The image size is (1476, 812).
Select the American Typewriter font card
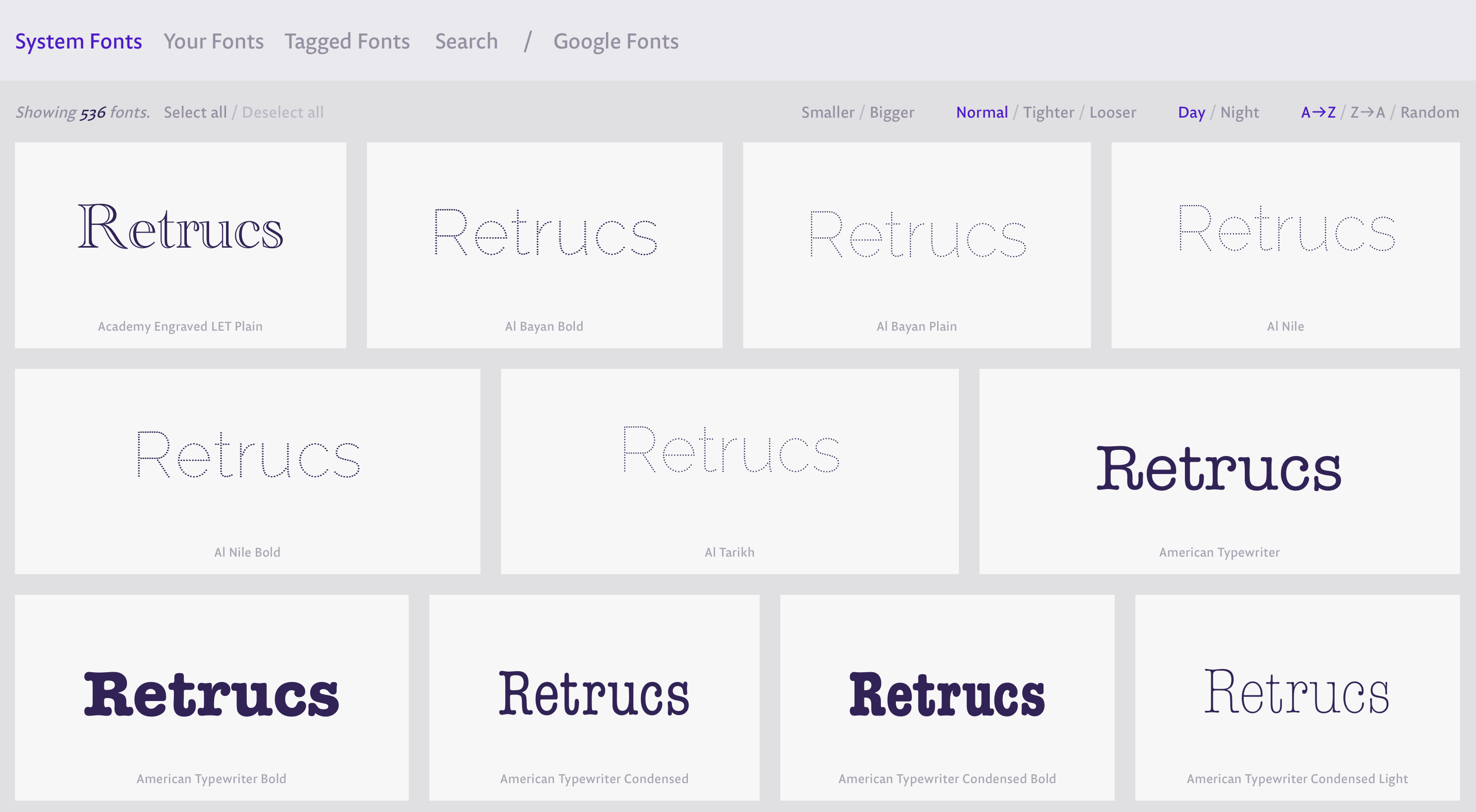click(x=1218, y=470)
